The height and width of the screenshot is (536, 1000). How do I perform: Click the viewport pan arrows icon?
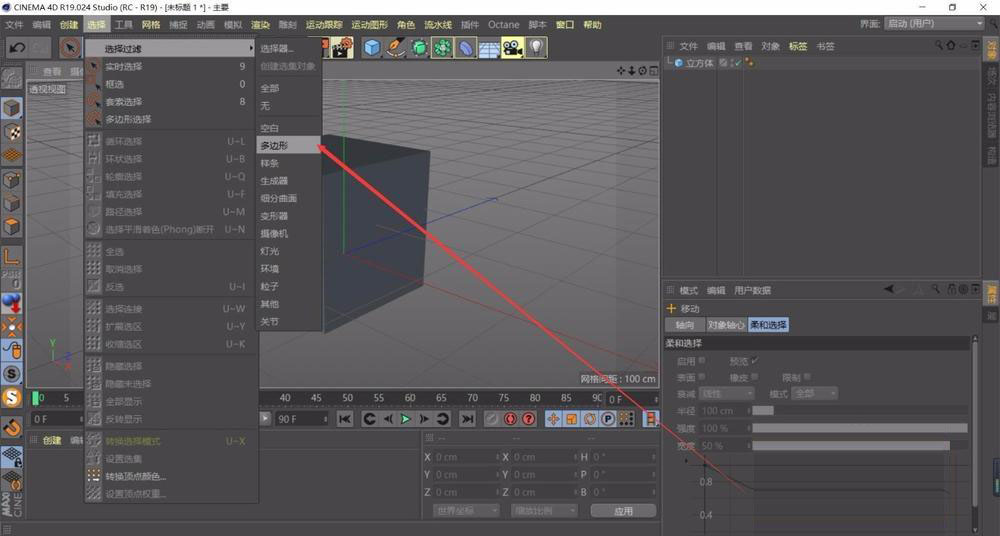621,71
